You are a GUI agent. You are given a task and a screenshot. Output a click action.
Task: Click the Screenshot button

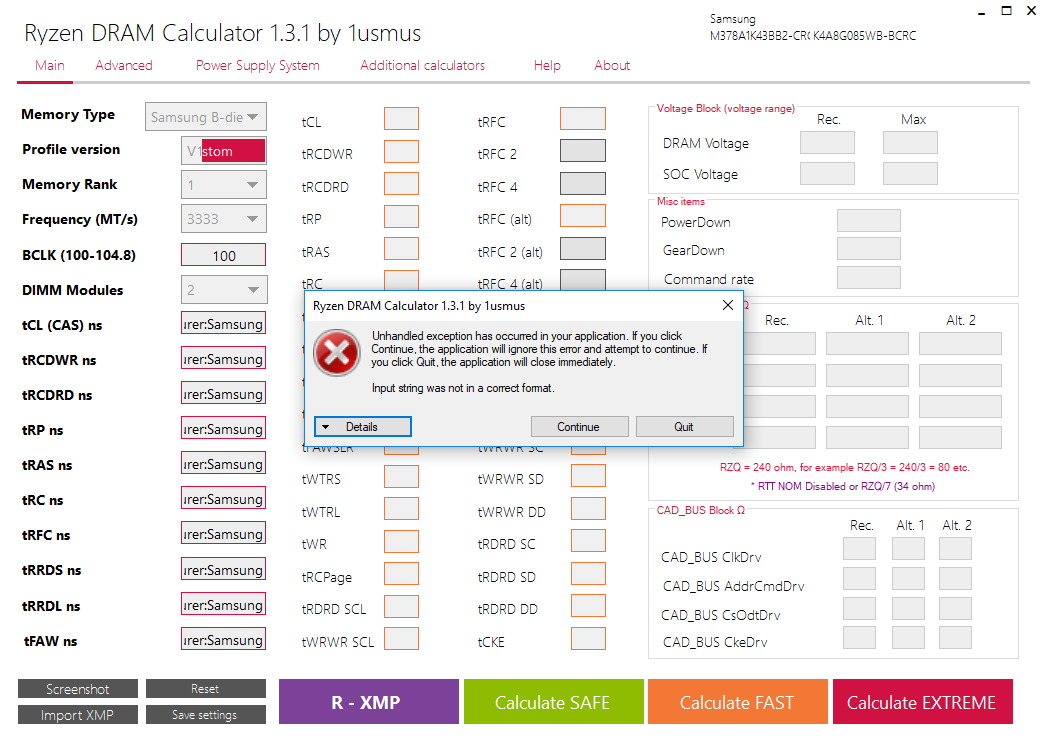pyautogui.click(x=77, y=688)
